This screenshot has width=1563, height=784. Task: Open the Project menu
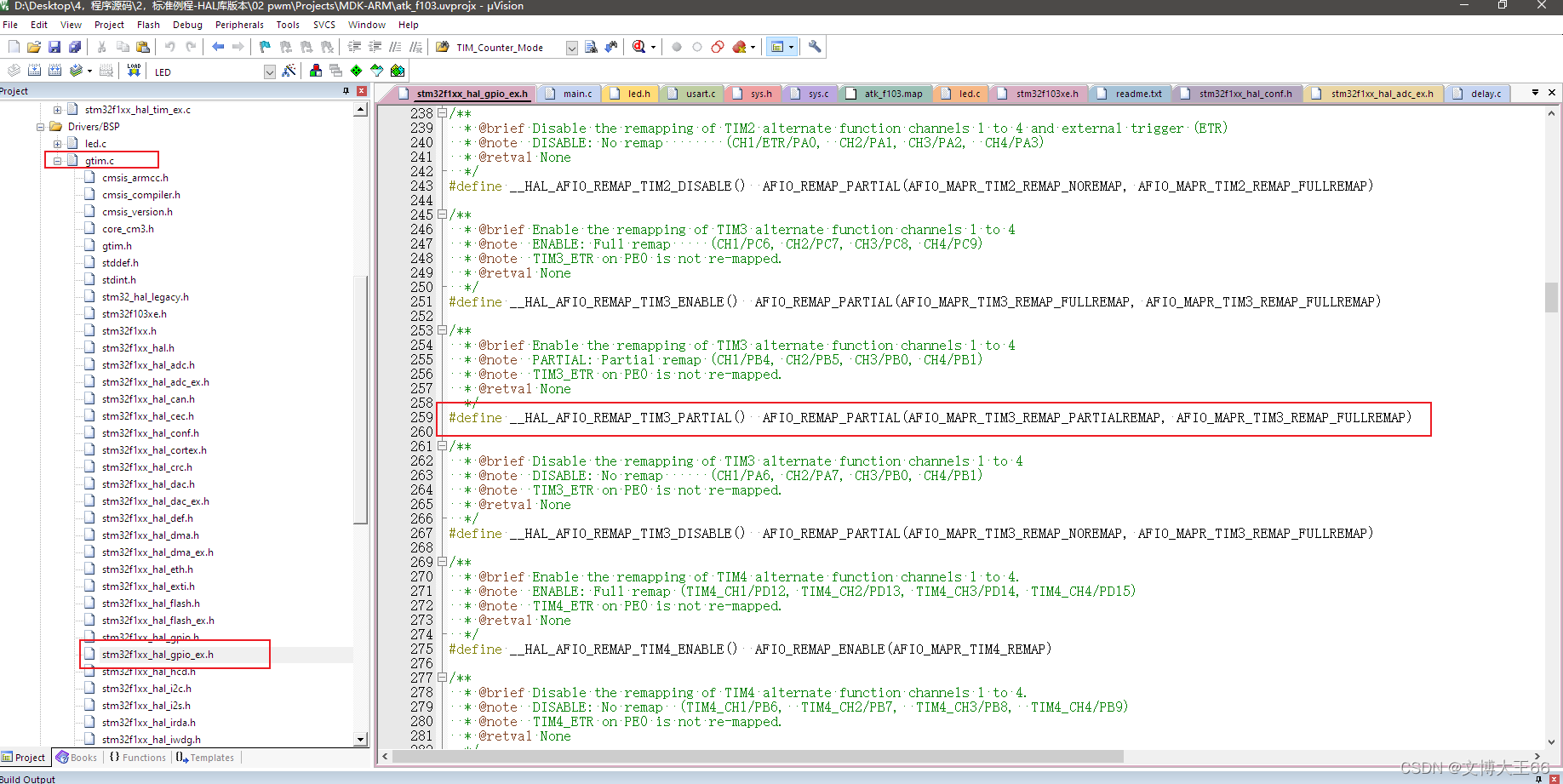[109, 25]
